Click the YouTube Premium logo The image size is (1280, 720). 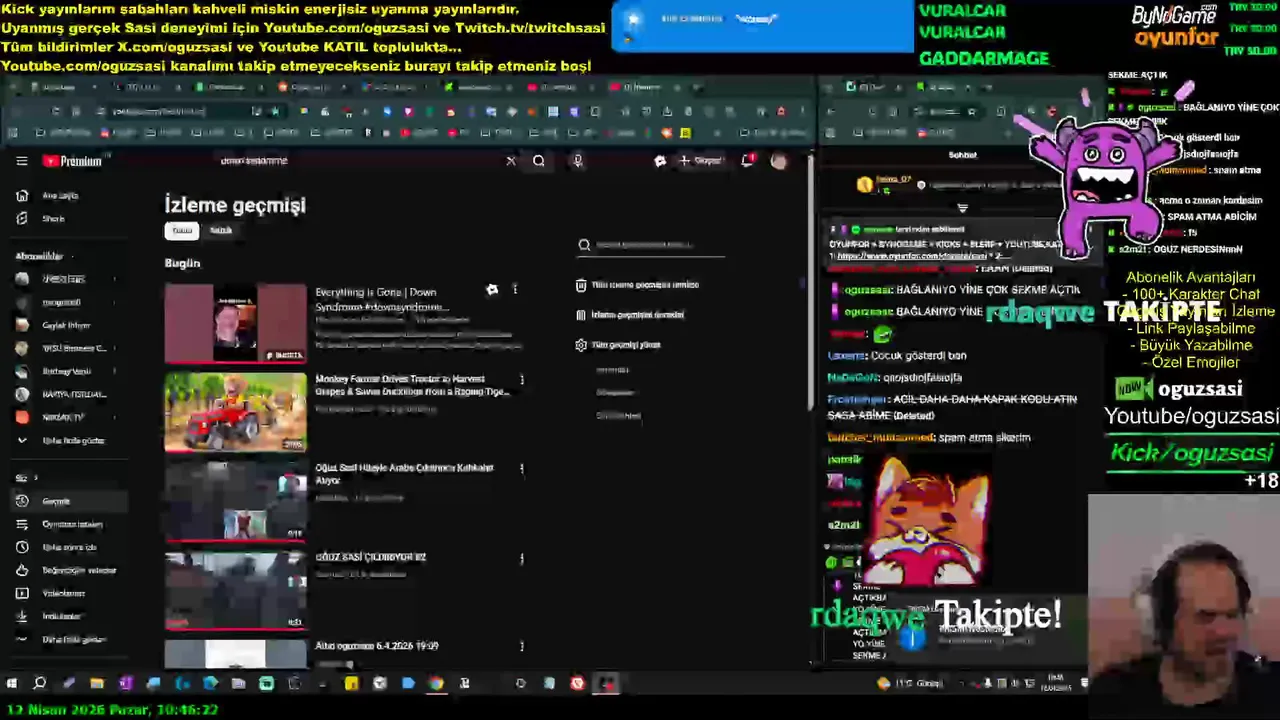coord(72,161)
